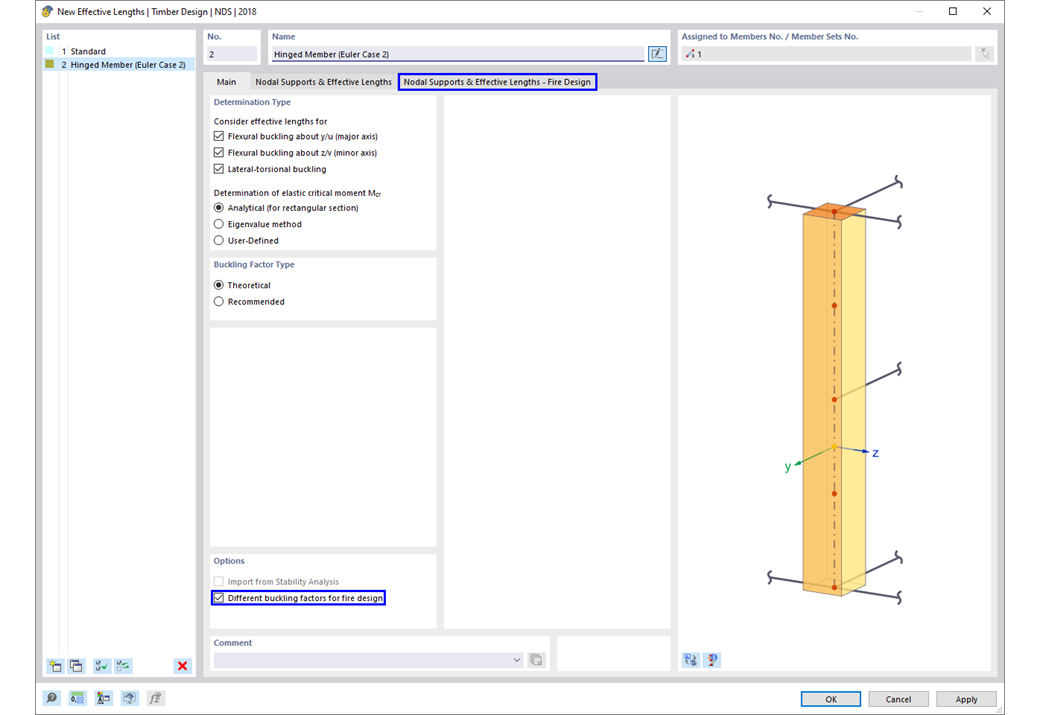Create a new effective length entry
1040x715 pixels.
click(55, 666)
